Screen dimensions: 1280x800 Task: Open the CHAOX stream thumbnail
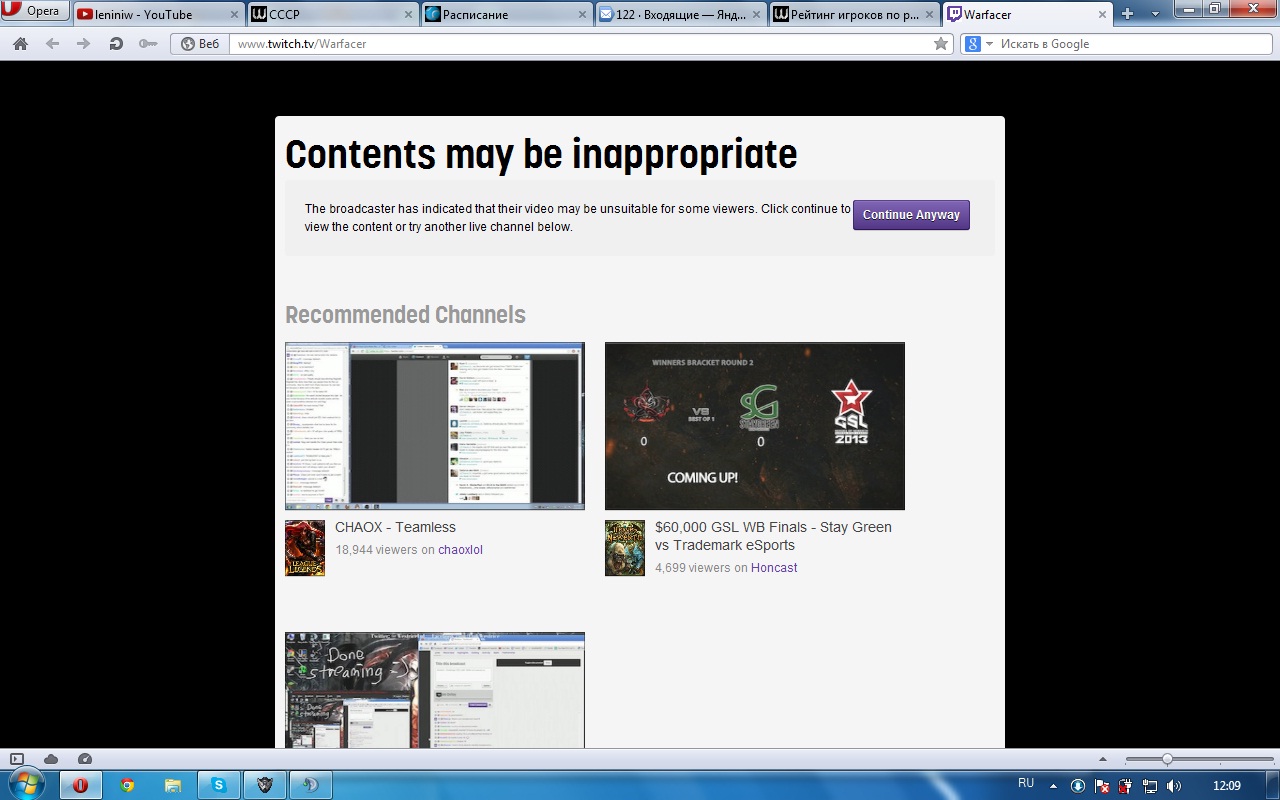[x=435, y=426]
